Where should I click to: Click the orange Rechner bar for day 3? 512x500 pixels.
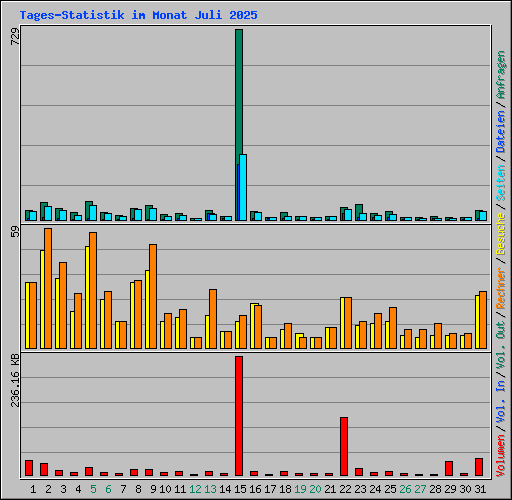click(63, 306)
